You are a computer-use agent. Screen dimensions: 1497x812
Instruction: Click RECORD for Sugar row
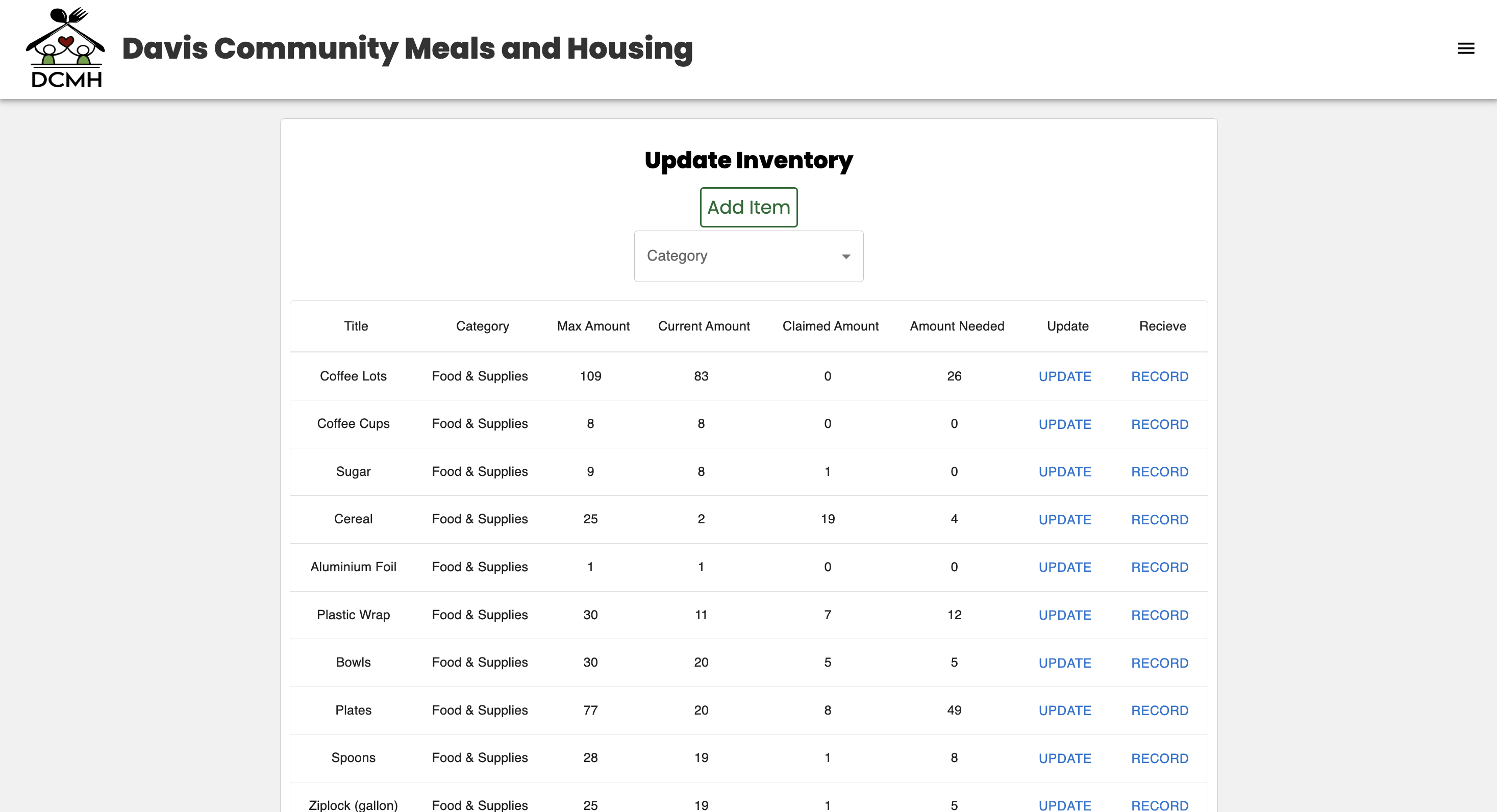point(1159,472)
